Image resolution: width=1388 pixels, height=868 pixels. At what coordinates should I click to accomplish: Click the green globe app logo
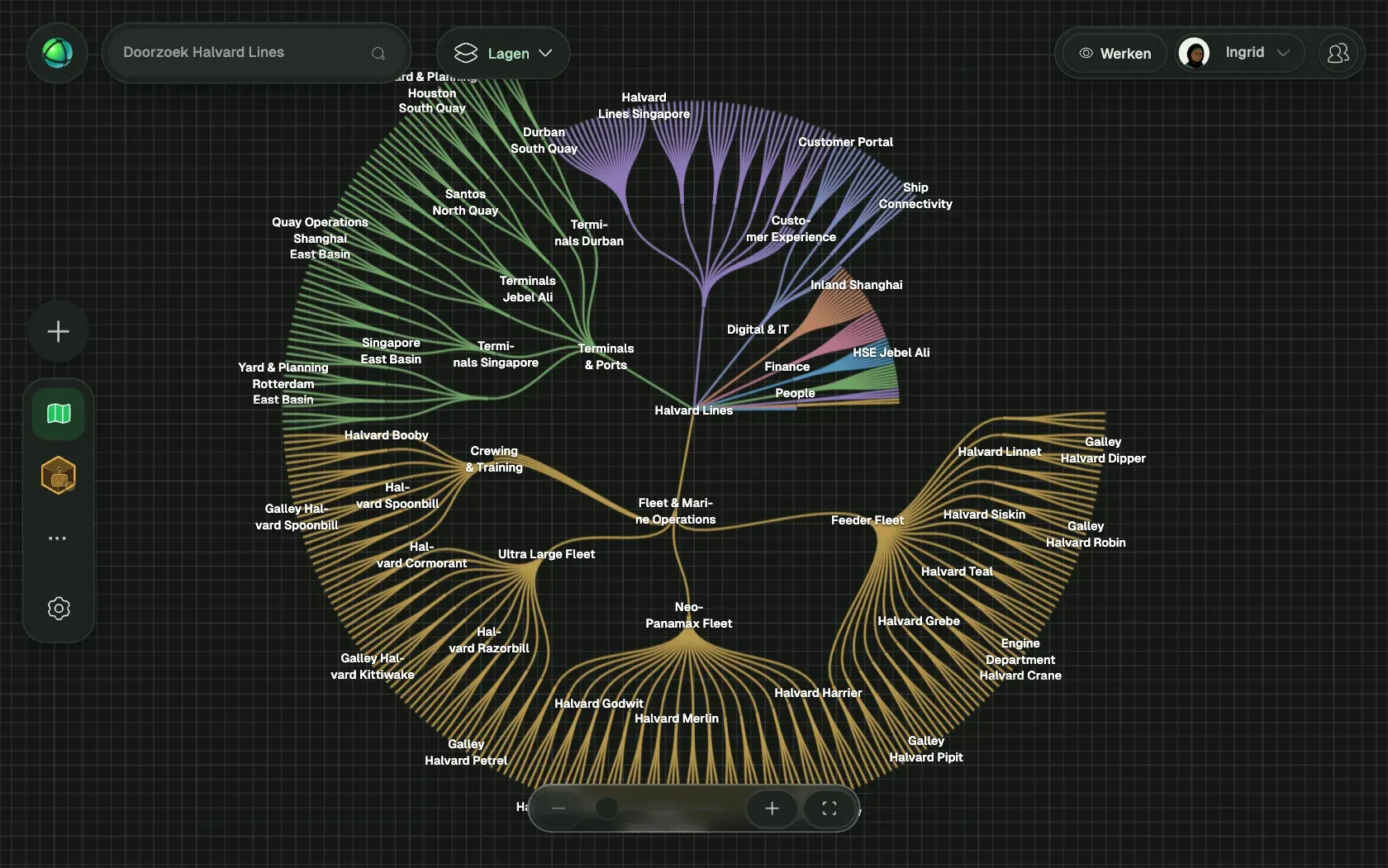58,53
